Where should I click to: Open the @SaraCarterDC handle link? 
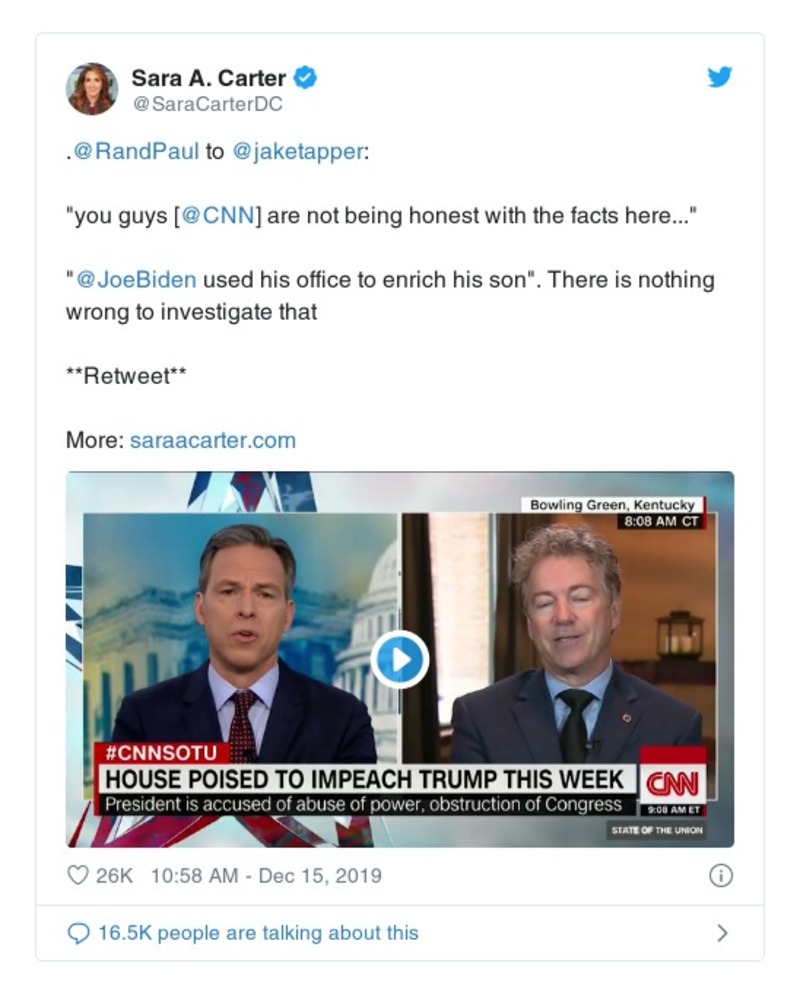[207, 104]
